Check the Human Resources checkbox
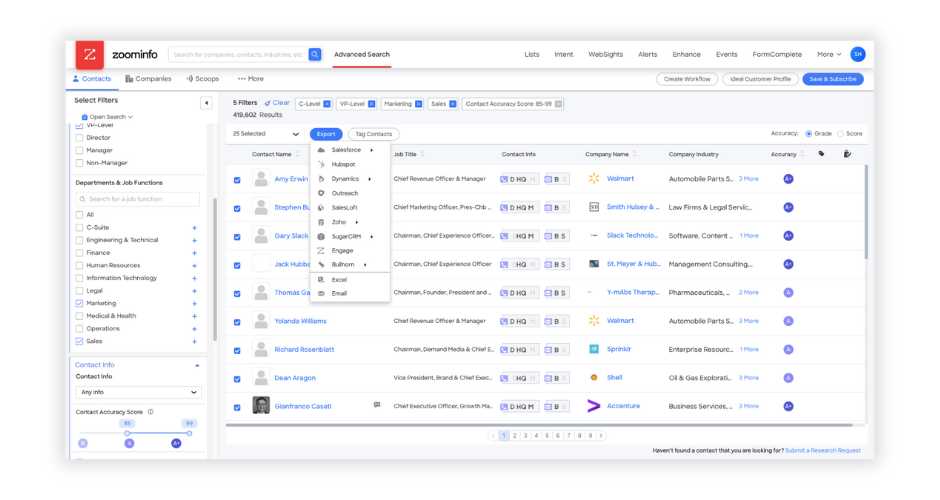The width and height of the screenshot is (940, 500). tap(79, 266)
